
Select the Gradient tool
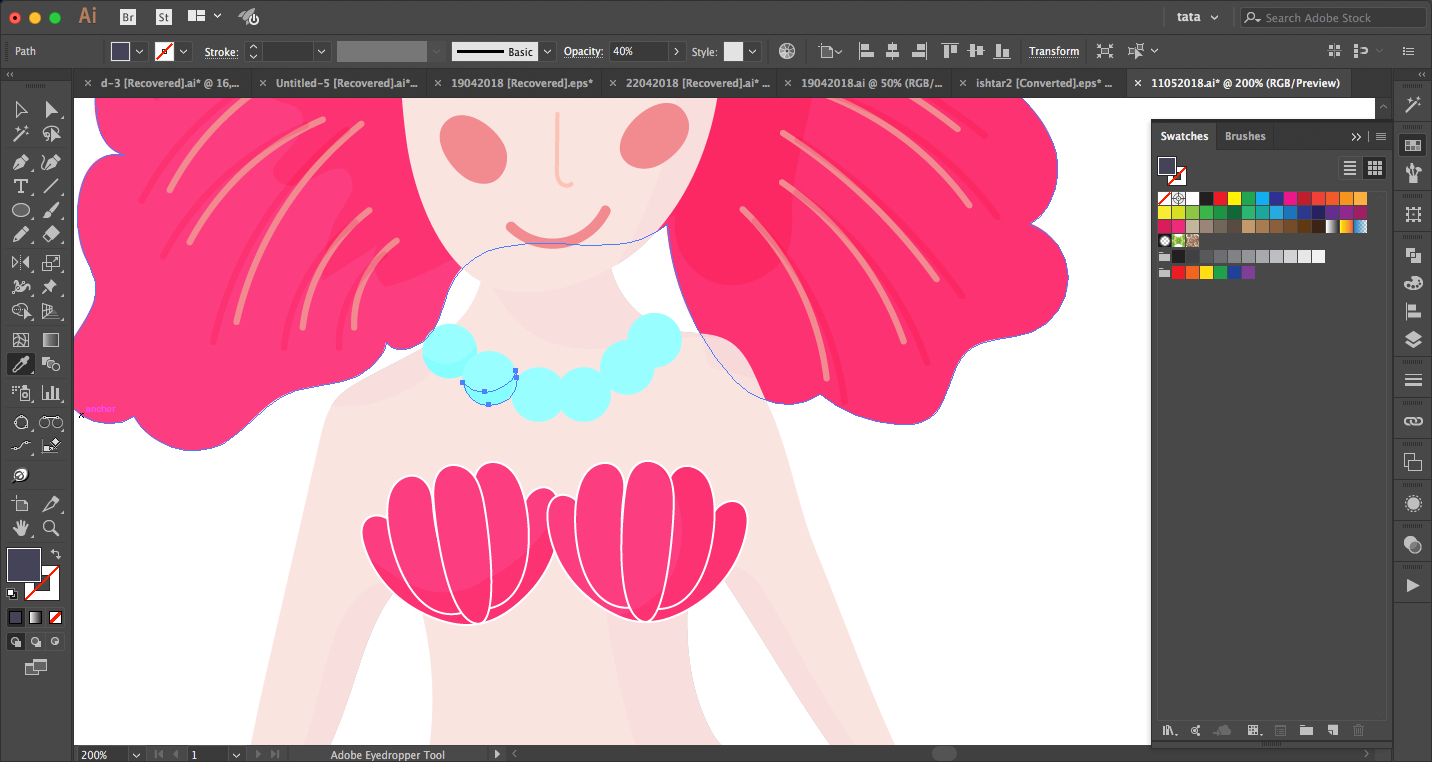(51, 340)
